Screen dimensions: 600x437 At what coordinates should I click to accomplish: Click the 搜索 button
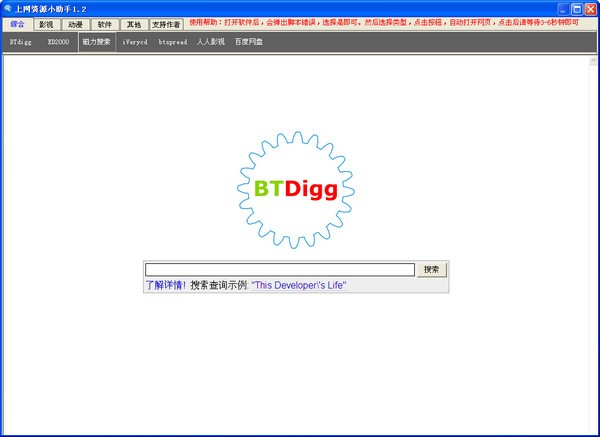point(431,269)
